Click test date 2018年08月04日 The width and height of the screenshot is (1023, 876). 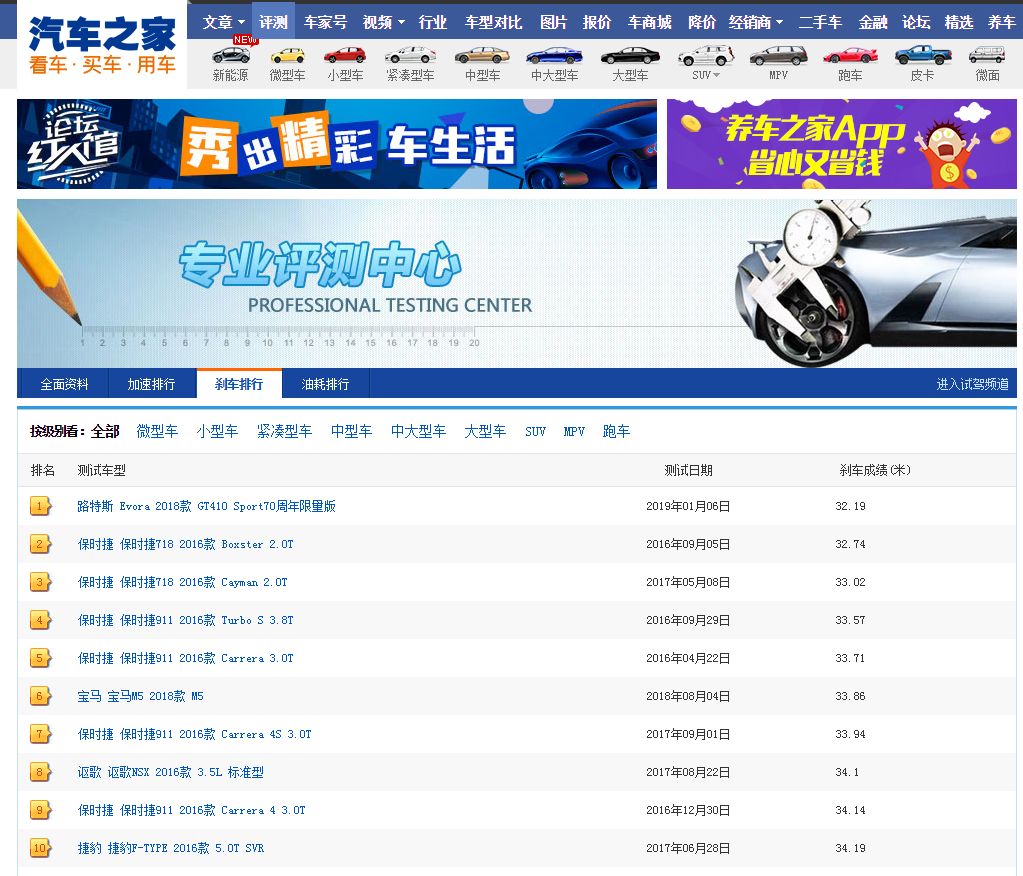688,697
